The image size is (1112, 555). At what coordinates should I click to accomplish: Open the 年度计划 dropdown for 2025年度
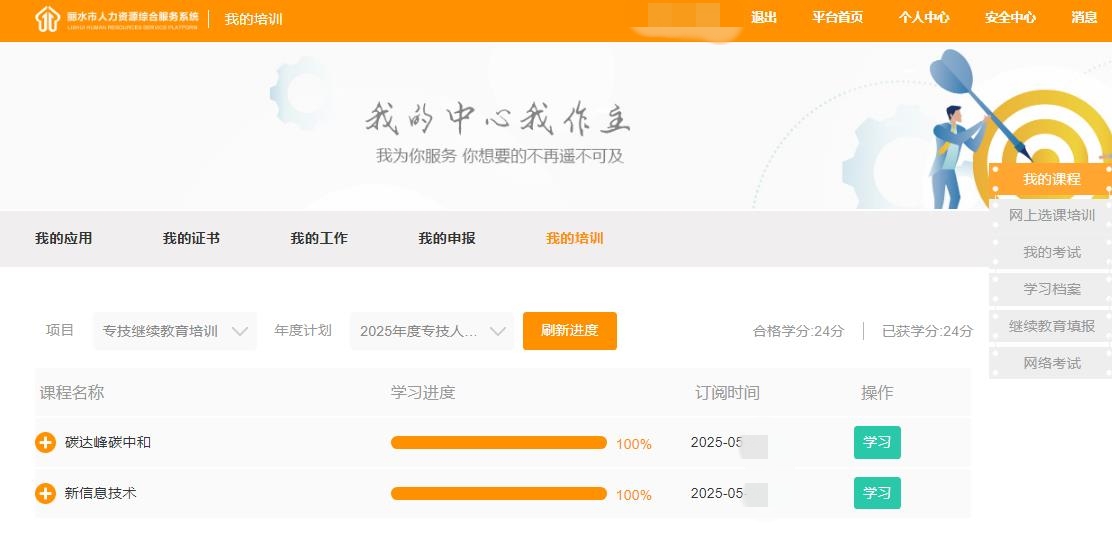coord(432,331)
